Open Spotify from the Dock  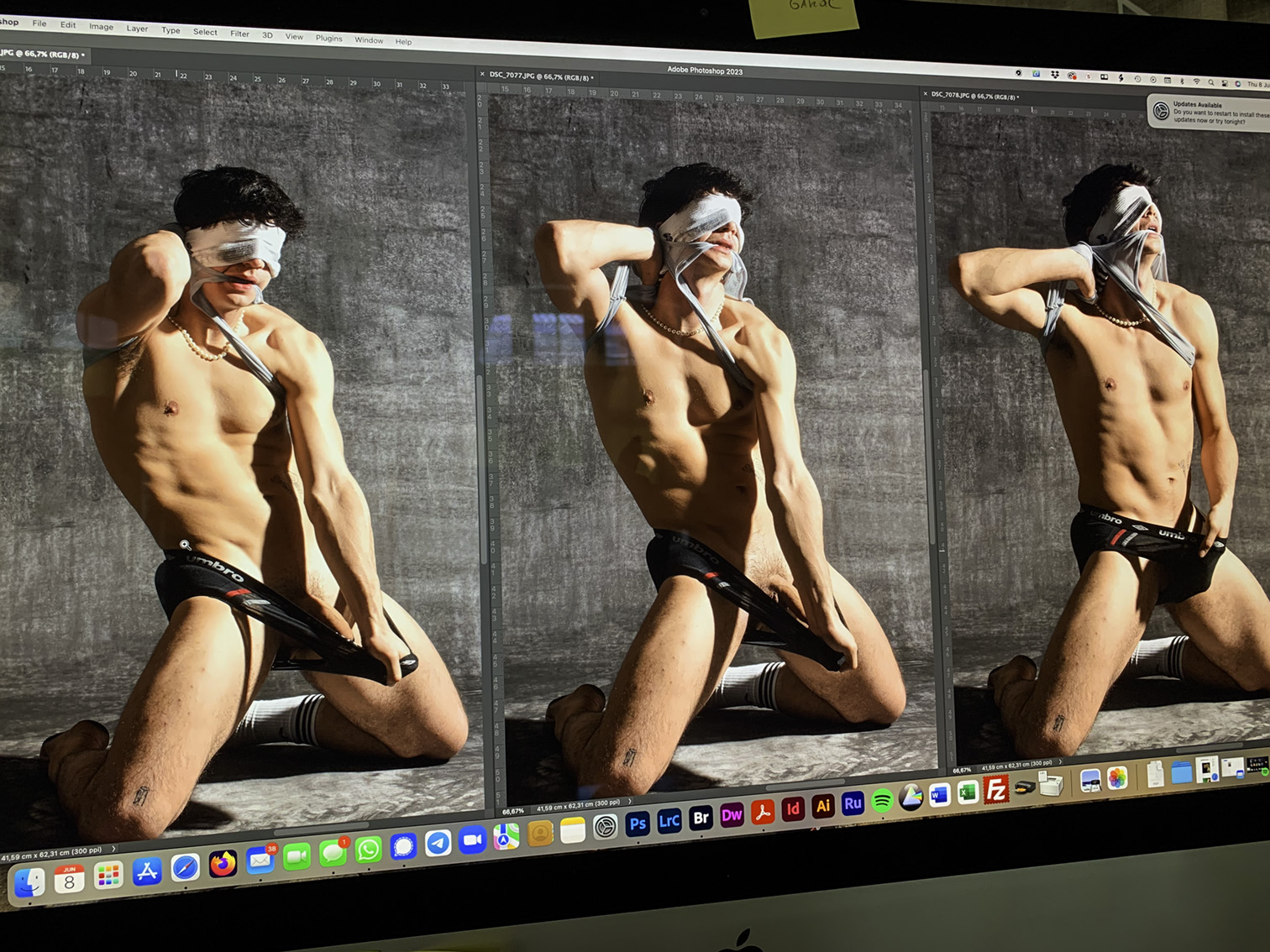pos(882,801)
